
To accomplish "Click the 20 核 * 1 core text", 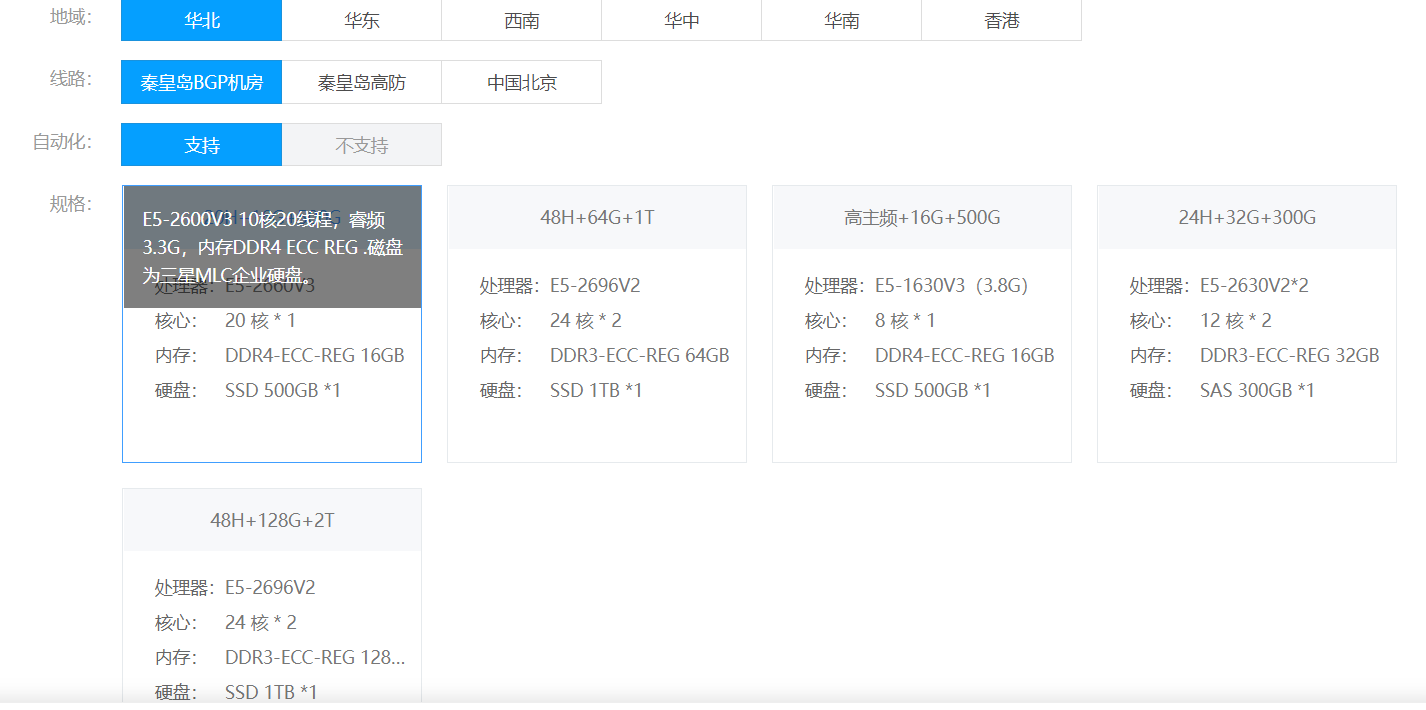I will click(x=260, y=321).
